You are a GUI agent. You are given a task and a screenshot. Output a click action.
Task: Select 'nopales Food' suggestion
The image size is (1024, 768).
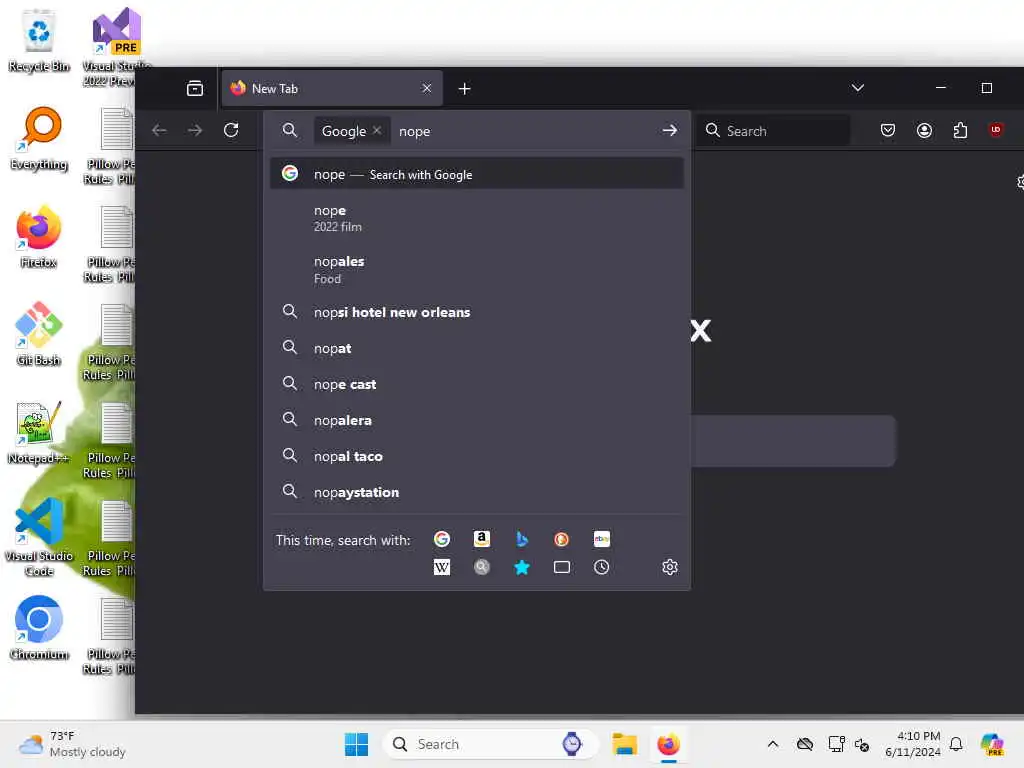477,269
